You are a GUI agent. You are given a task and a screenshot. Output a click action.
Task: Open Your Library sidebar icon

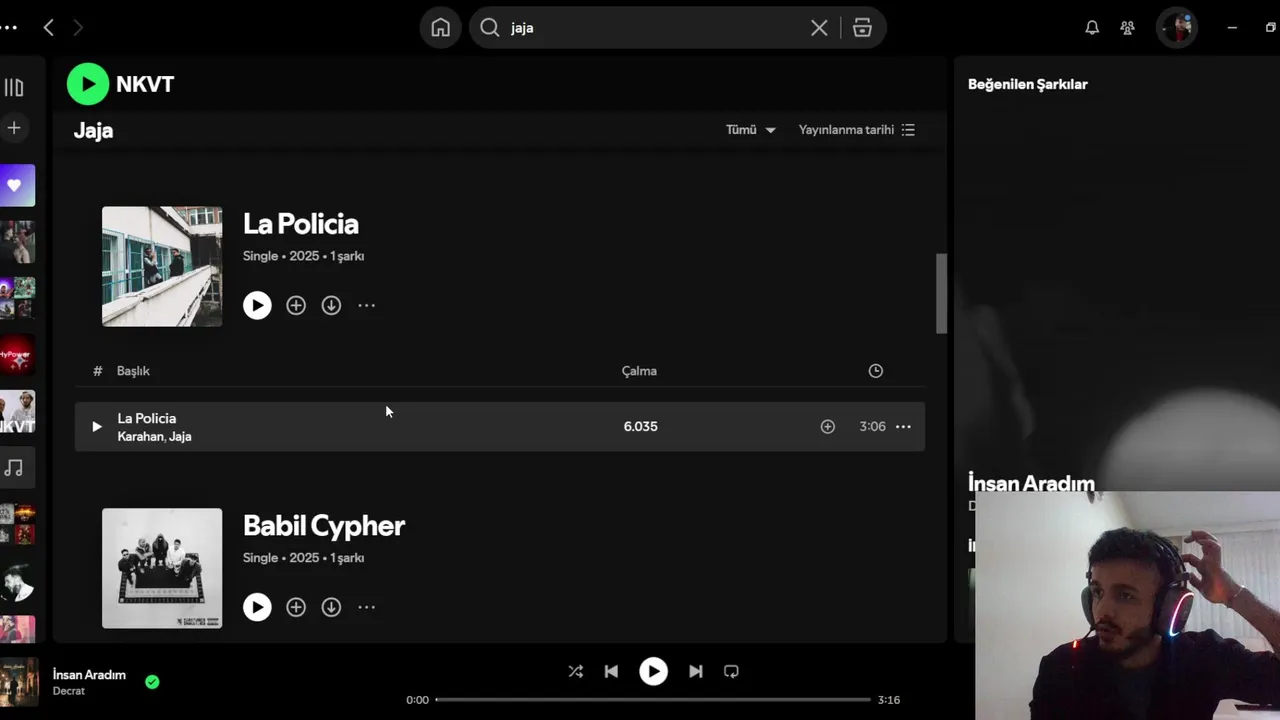[14, 88]
